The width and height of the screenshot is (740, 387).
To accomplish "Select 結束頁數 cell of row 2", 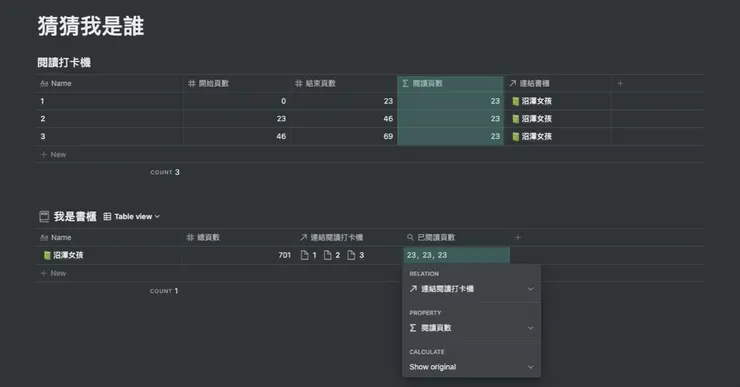I will coord(344,119).
